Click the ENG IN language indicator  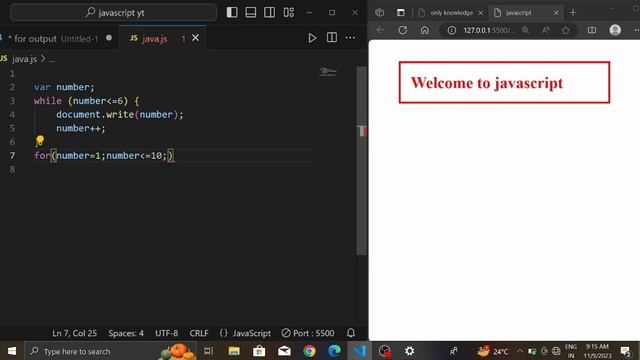tap(571, 351)
